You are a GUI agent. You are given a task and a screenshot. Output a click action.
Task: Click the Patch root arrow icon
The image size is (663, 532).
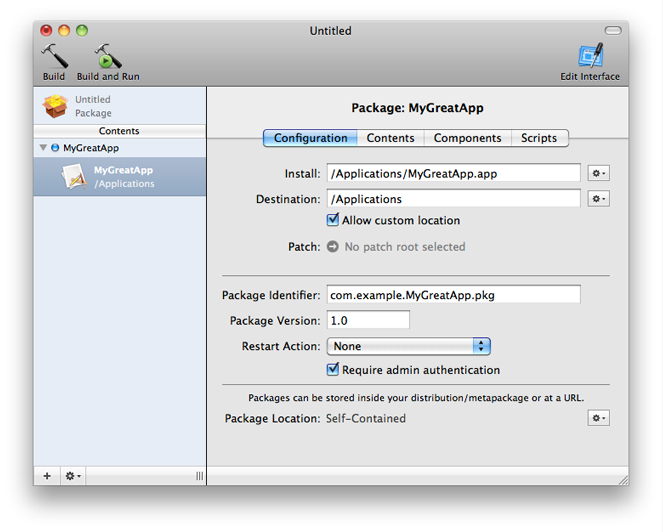[333, 246]
